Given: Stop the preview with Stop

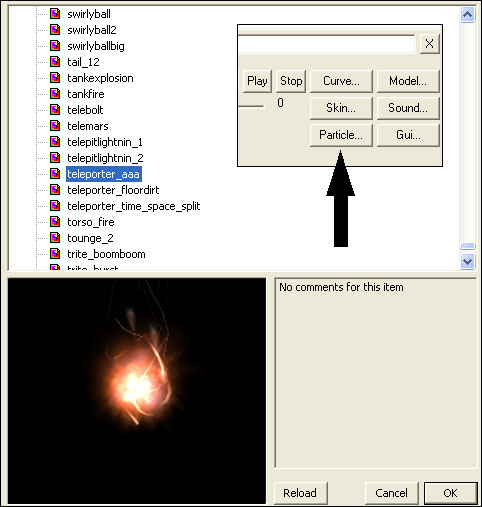Looking at the screenshot, I should tap(291, 81).
